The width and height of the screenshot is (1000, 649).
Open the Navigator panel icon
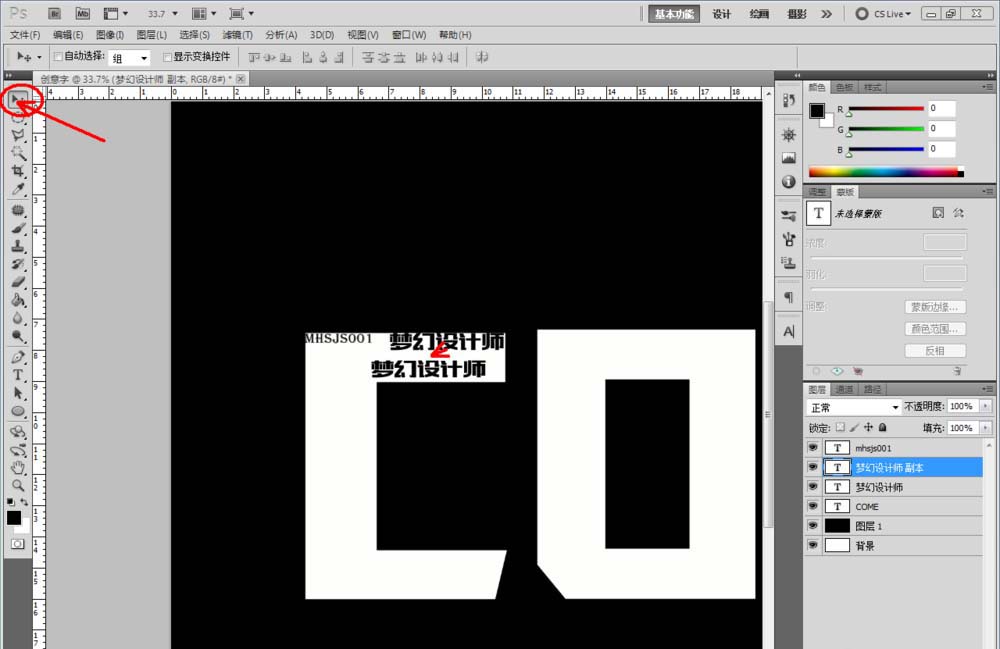pyautogui.click(x=789, y=135)
